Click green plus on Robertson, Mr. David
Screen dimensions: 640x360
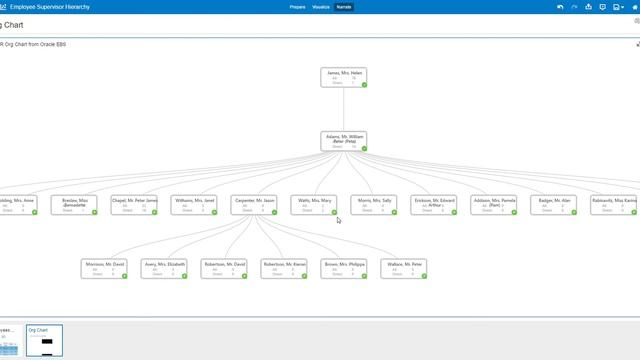(x=244, y=276)
